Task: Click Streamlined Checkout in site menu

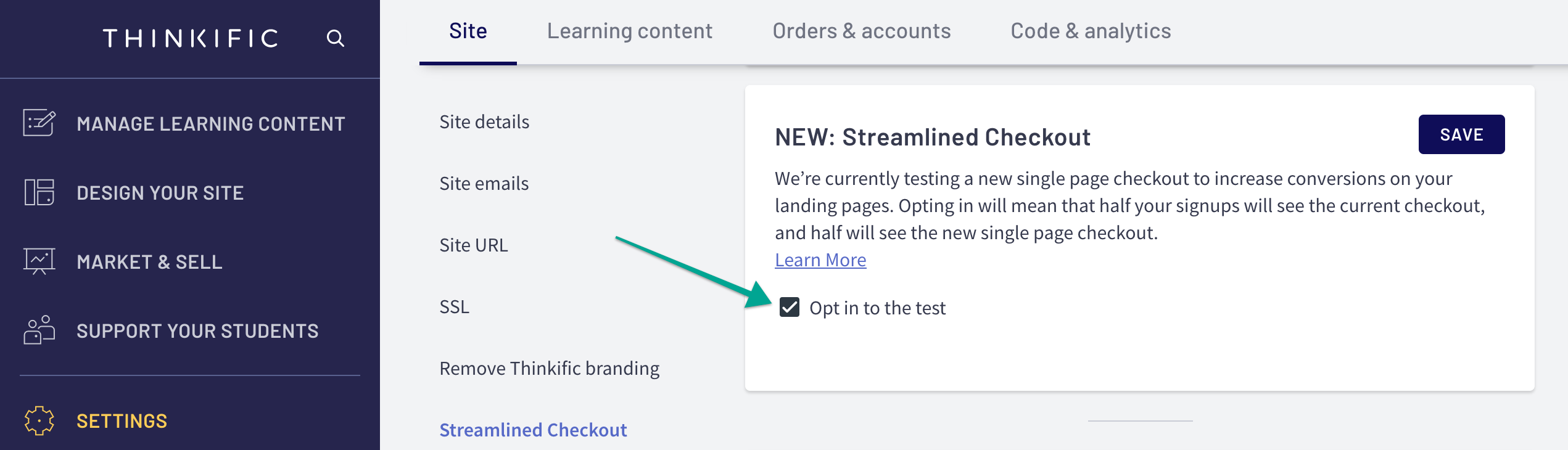Action: [533, 430]
